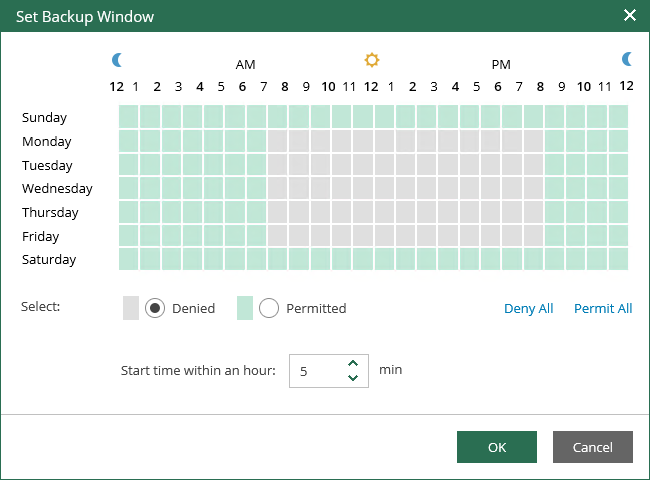Select the Permitted radio button
Viewport: 650px width, 480px height.
click(269, 308)
